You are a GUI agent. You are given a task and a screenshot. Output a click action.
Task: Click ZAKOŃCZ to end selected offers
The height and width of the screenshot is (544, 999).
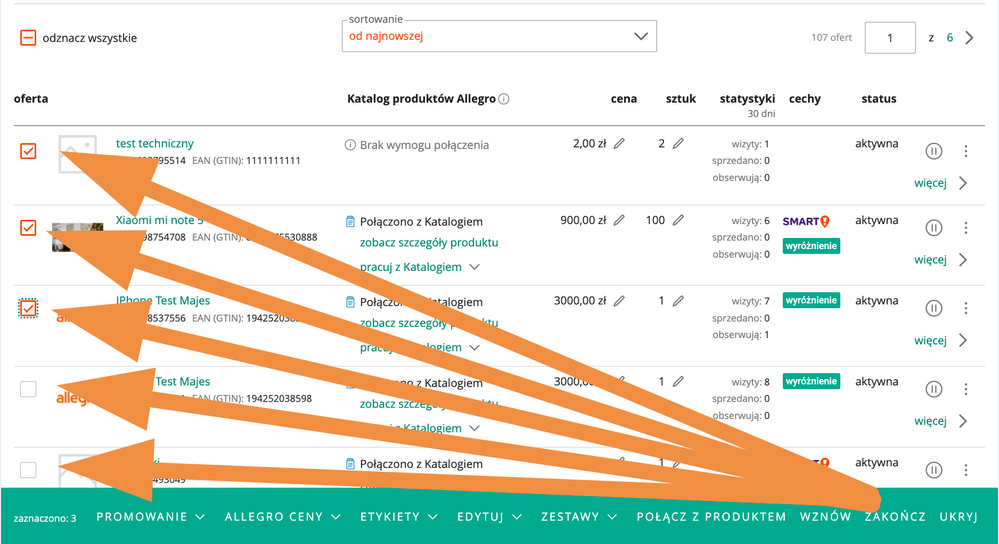pyautogui.click(x=895, y=517)
